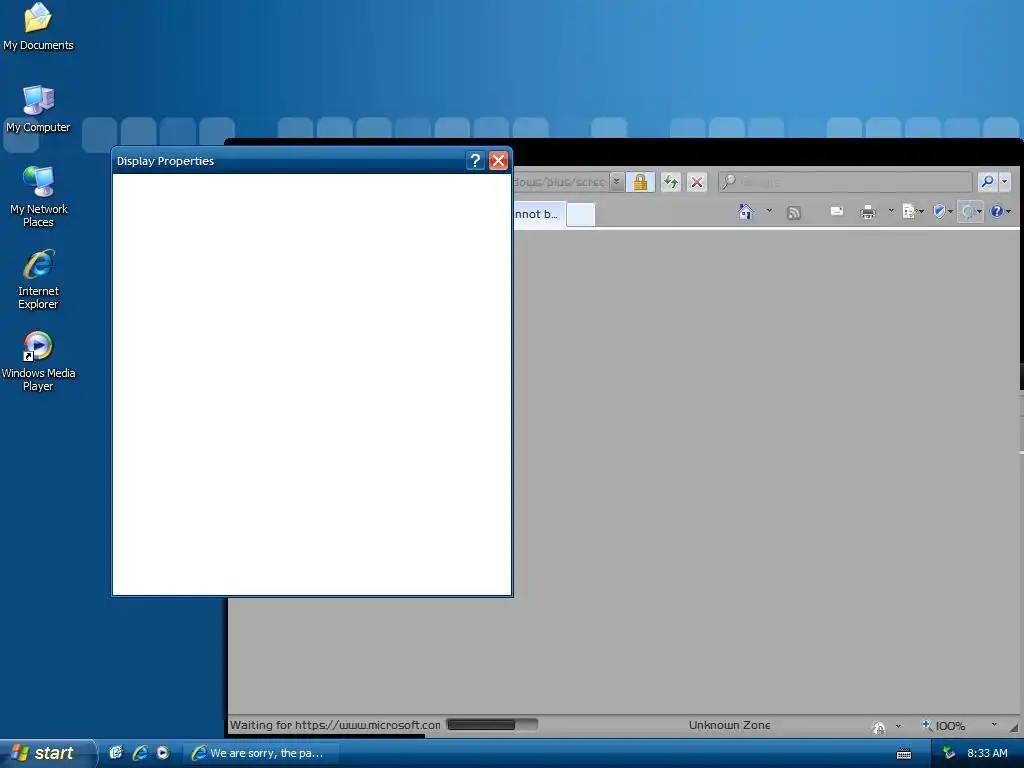Screen dimensions: 1024x768
Task: Click the page loading progress bar
Action: (x=492, y=724)
